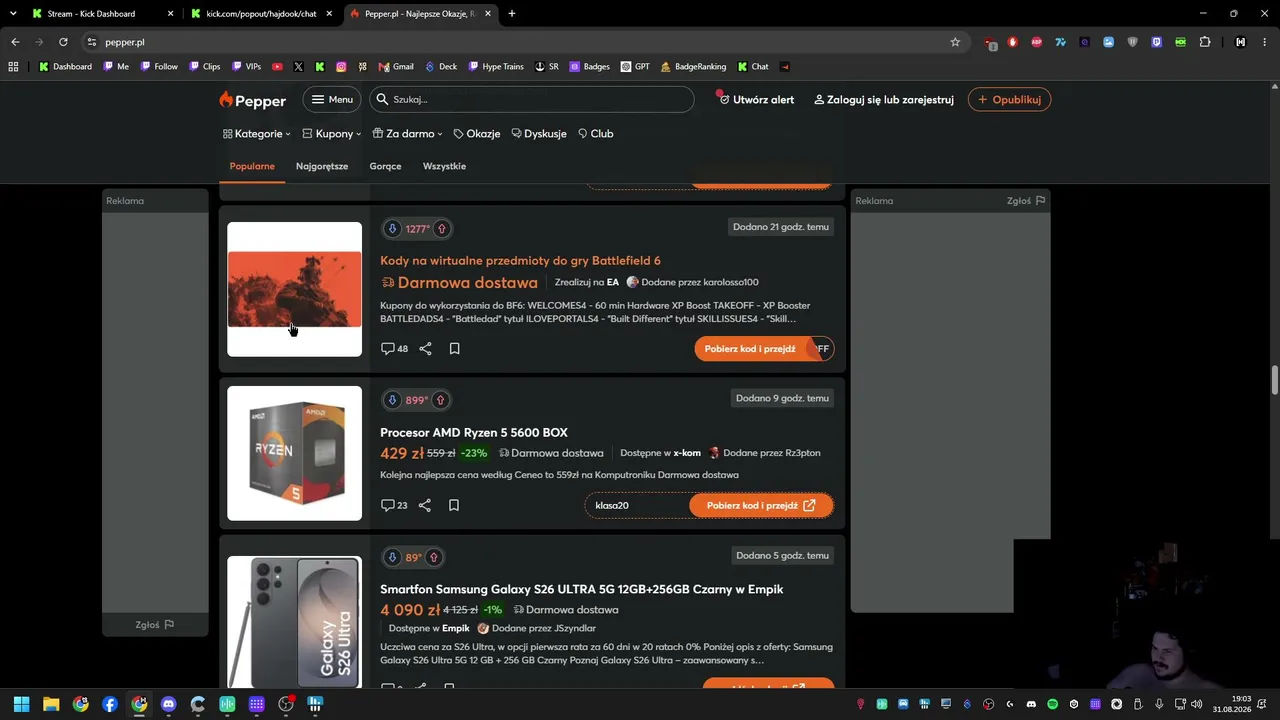This screenshot has height=720, width=1280.
Task: Open a new browser tab
Action: [512, 14]
